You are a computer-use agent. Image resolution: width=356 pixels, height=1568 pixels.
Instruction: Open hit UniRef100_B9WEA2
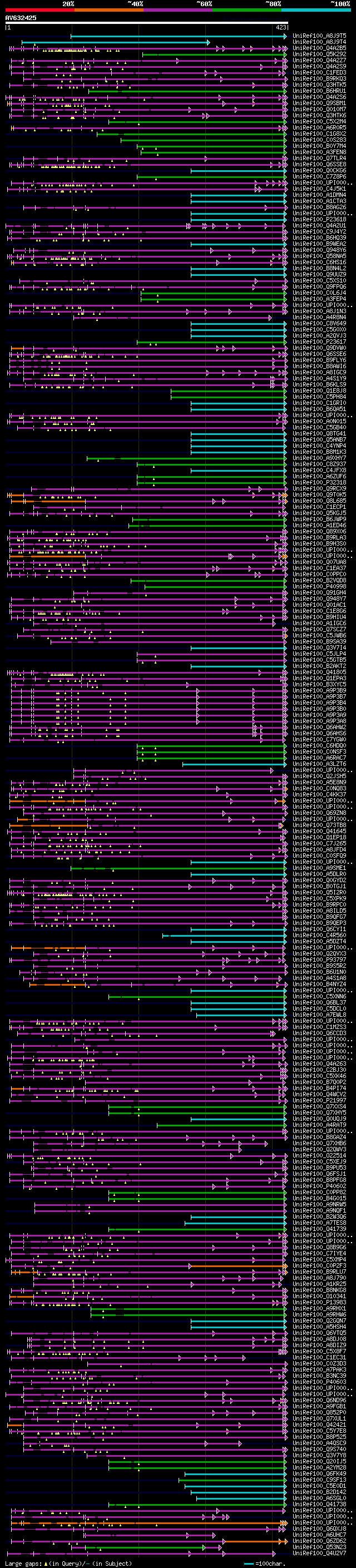point(319,244)
